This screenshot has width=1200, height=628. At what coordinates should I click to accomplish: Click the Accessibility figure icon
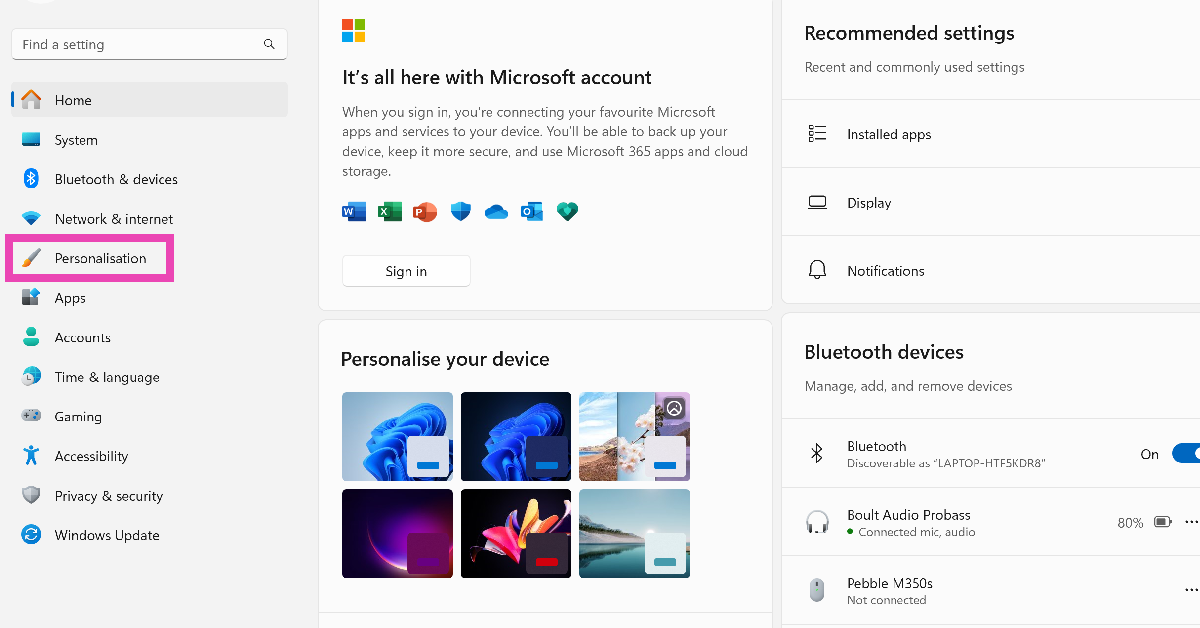(31, 456)
